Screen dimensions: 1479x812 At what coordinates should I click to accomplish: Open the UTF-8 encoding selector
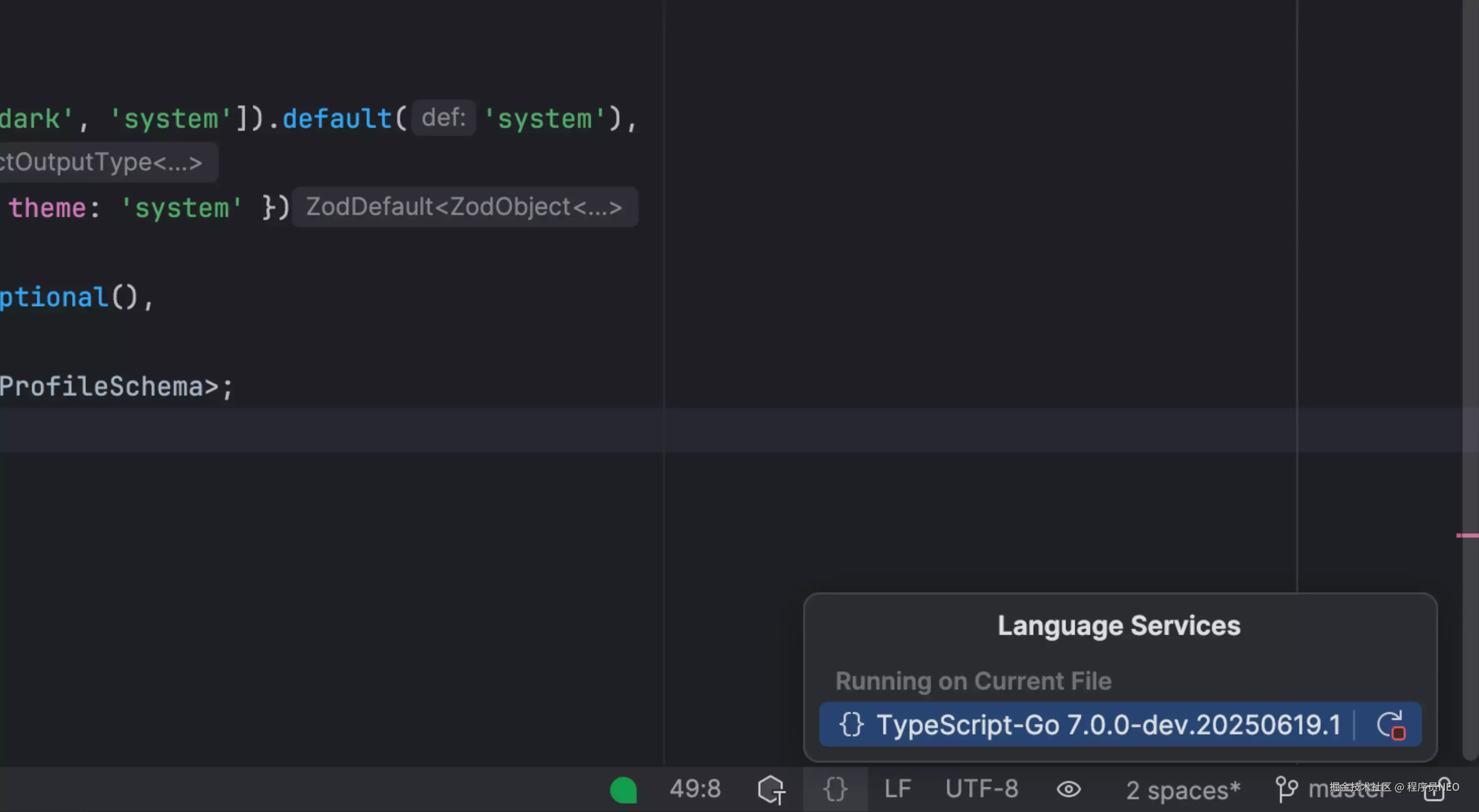(982, 789)
